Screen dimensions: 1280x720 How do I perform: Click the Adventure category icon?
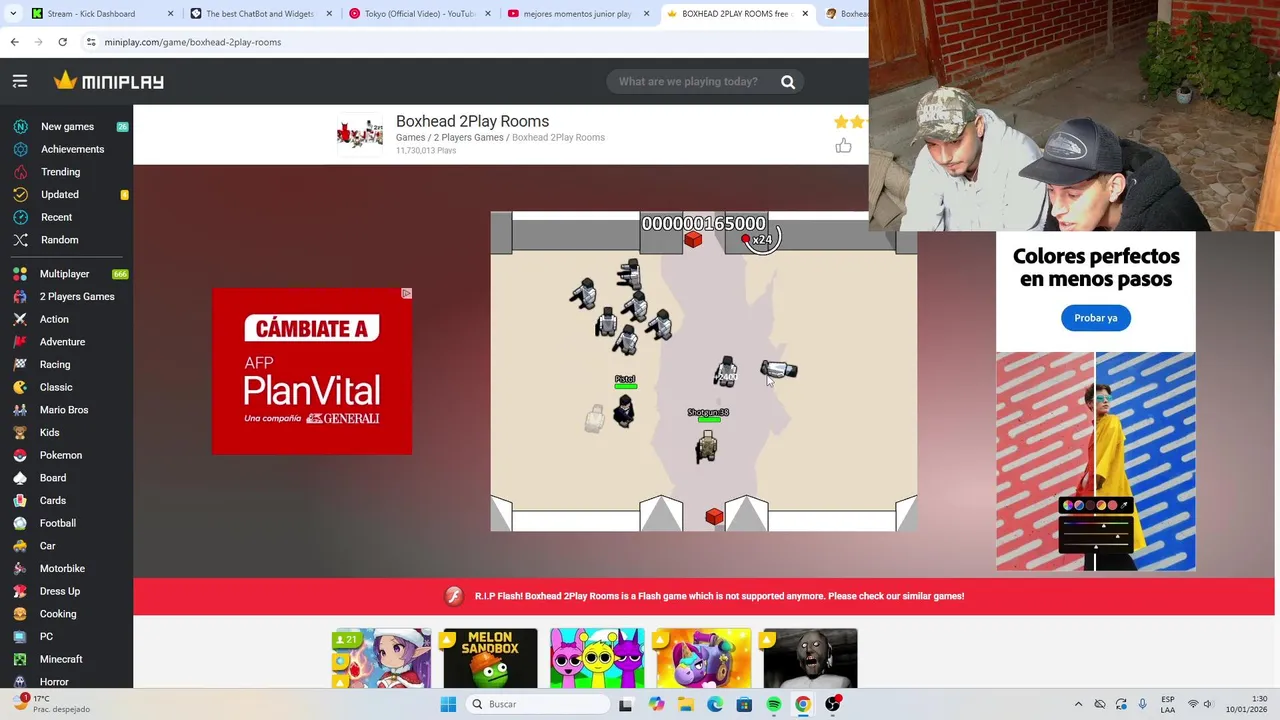coord(20,342)
